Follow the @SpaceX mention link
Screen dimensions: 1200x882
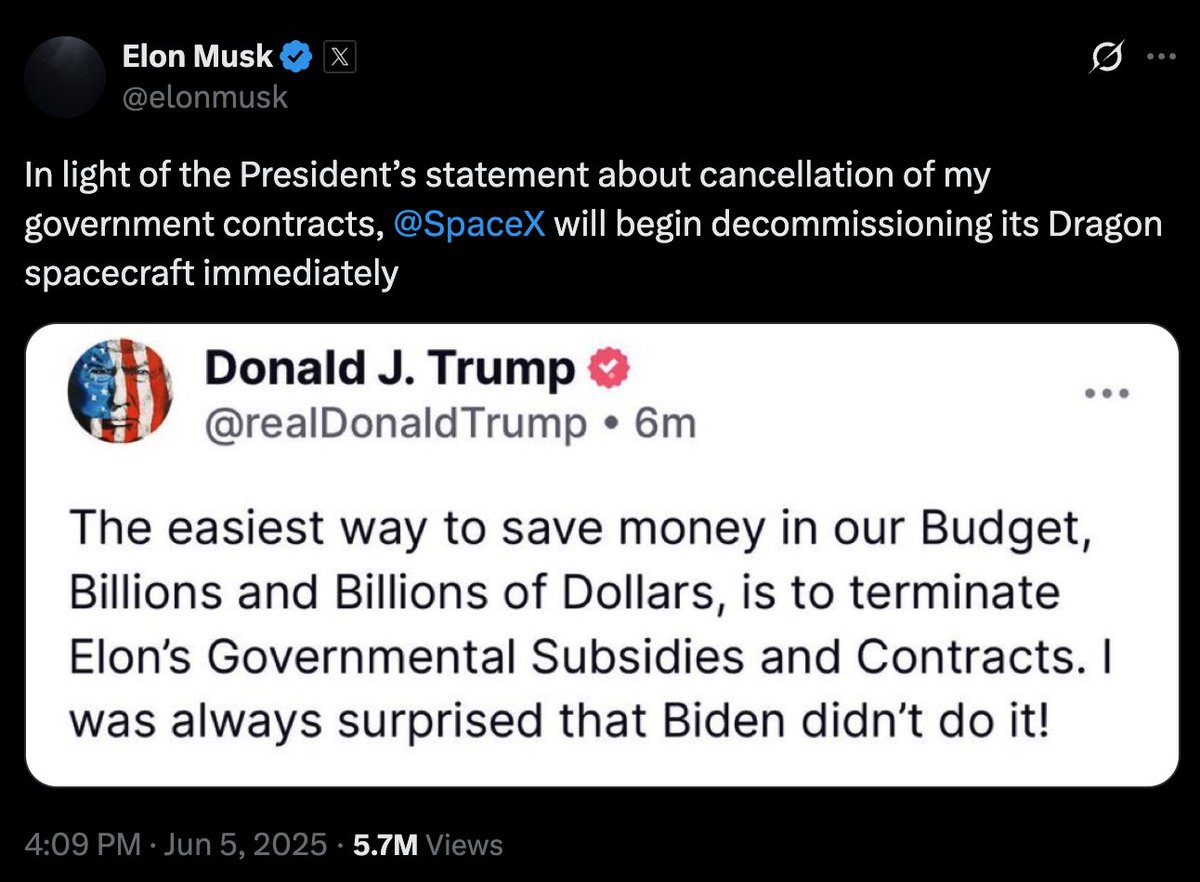pyautogui.click(x=470, y=223)
